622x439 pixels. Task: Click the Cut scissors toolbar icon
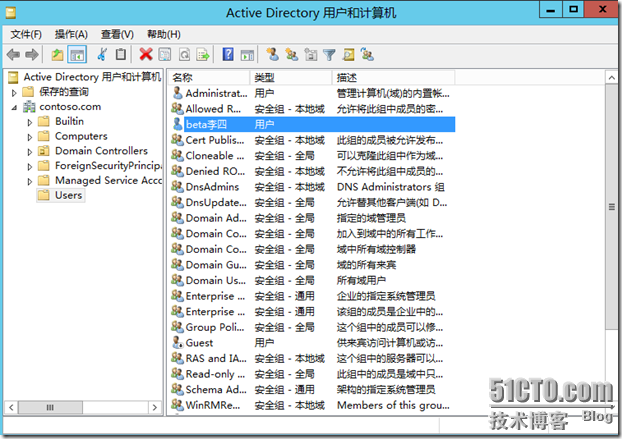tap(102, 54)
